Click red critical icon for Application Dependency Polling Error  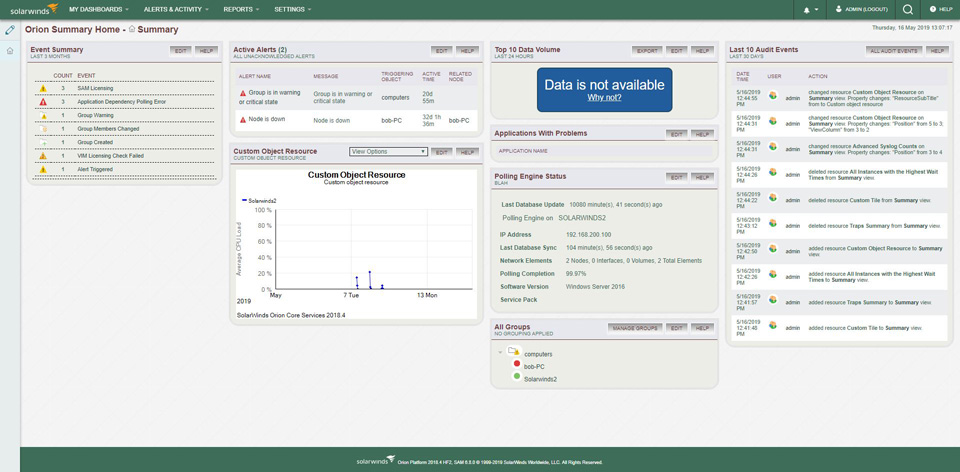coord(43,102)
